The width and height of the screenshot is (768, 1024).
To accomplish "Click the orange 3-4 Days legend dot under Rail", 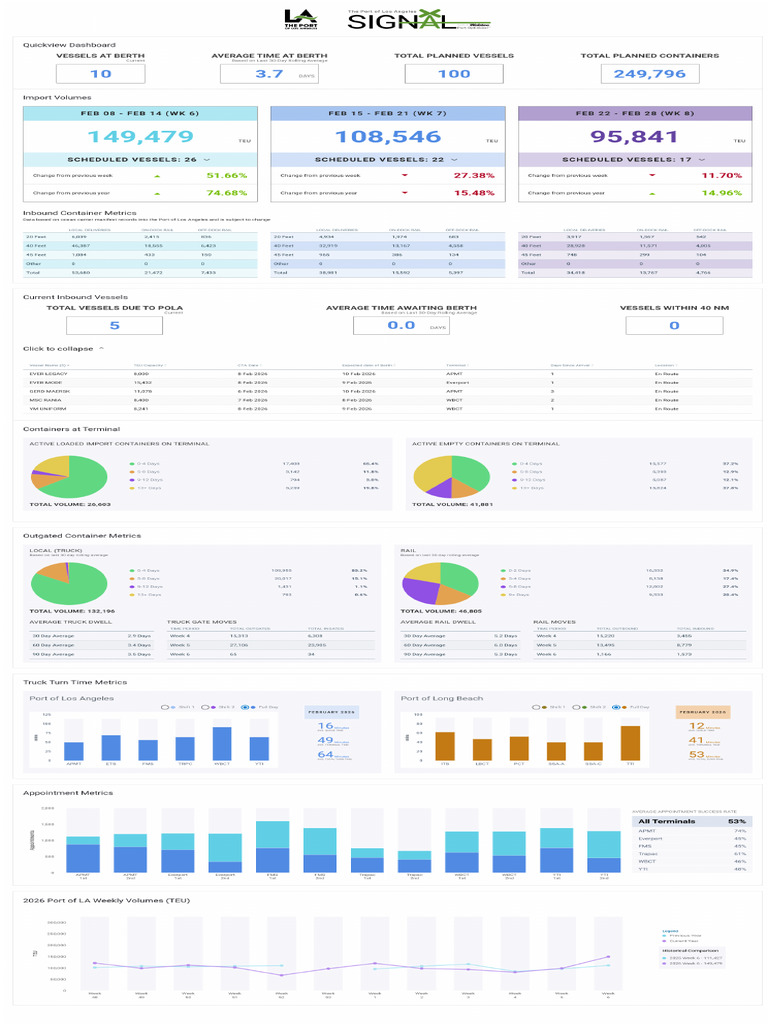I will pos(503,579).
